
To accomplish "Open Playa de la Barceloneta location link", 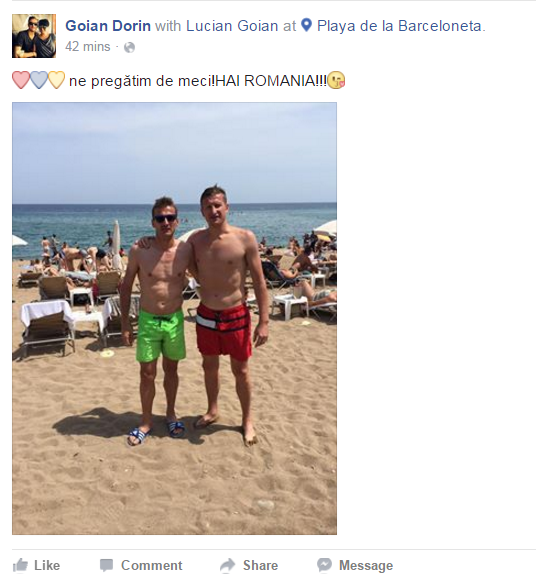I will pyautogui.click(x=399, y=26).
